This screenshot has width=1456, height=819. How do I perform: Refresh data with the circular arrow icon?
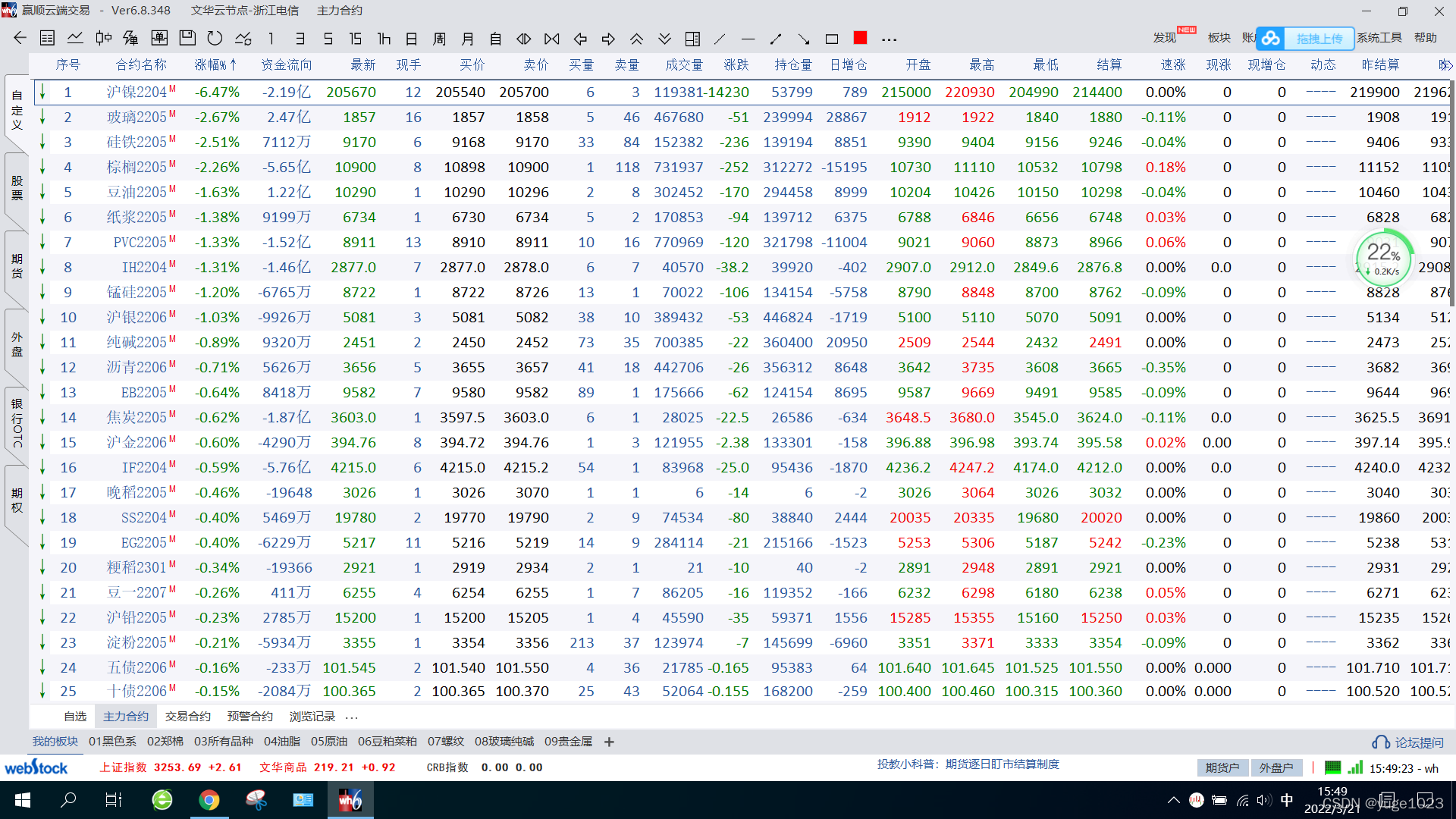[x=215, y=38]
